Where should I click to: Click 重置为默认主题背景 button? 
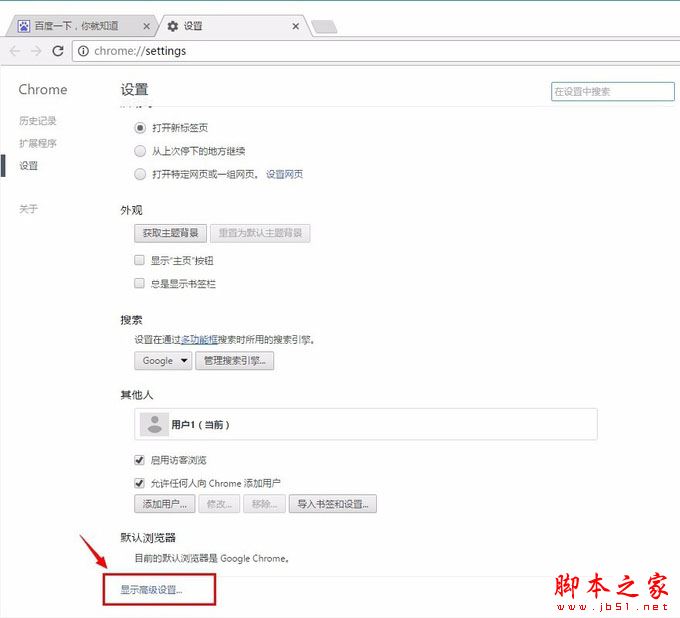coord(260,233)
